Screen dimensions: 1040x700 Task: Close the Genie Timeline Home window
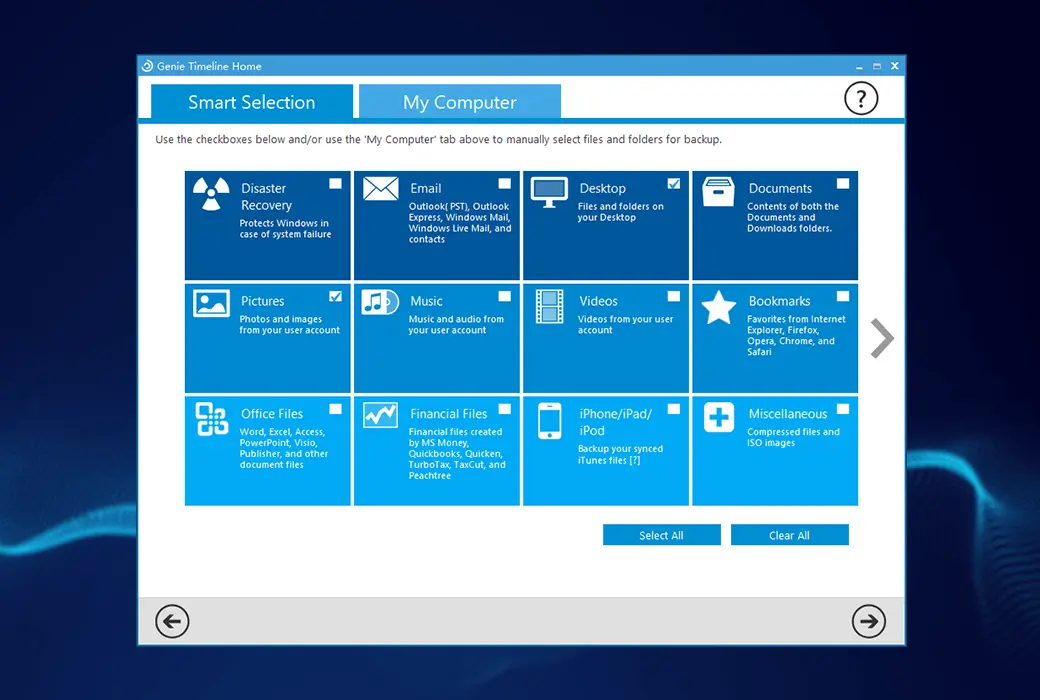pos(895,66)
